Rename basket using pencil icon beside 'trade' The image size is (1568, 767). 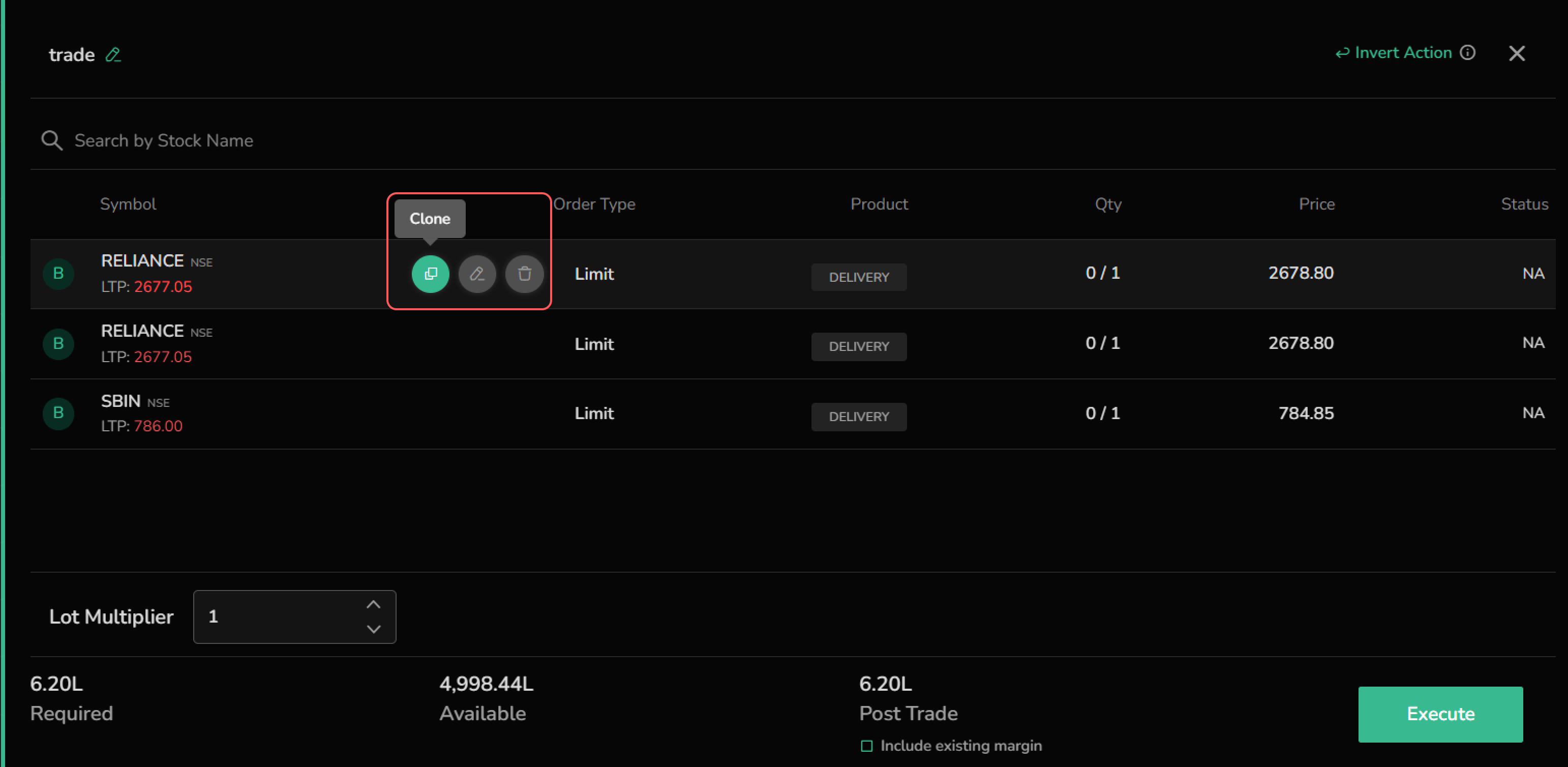(113, 55)
